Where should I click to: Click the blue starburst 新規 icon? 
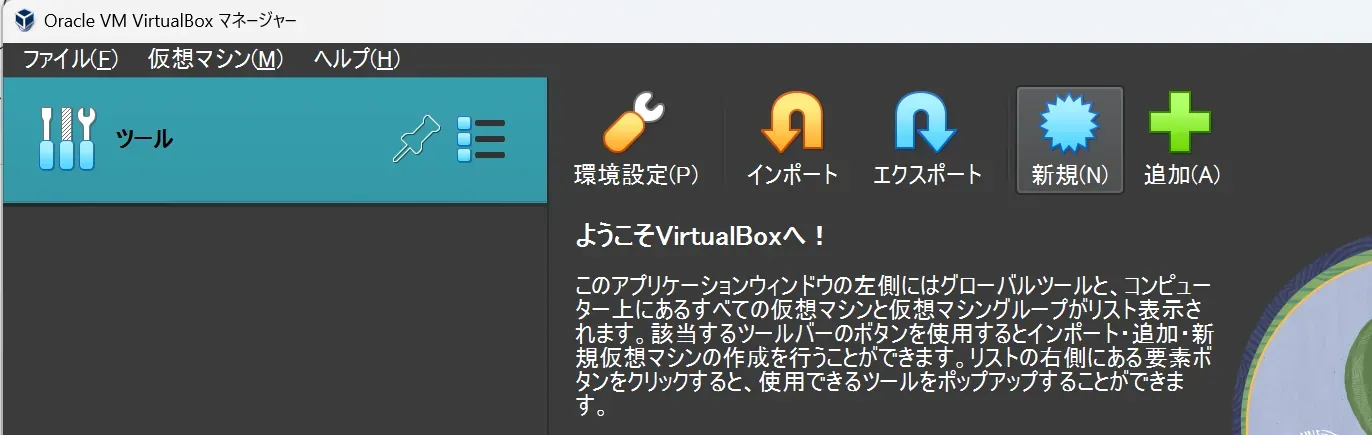pyautogui.click(x=1069, y=123)
